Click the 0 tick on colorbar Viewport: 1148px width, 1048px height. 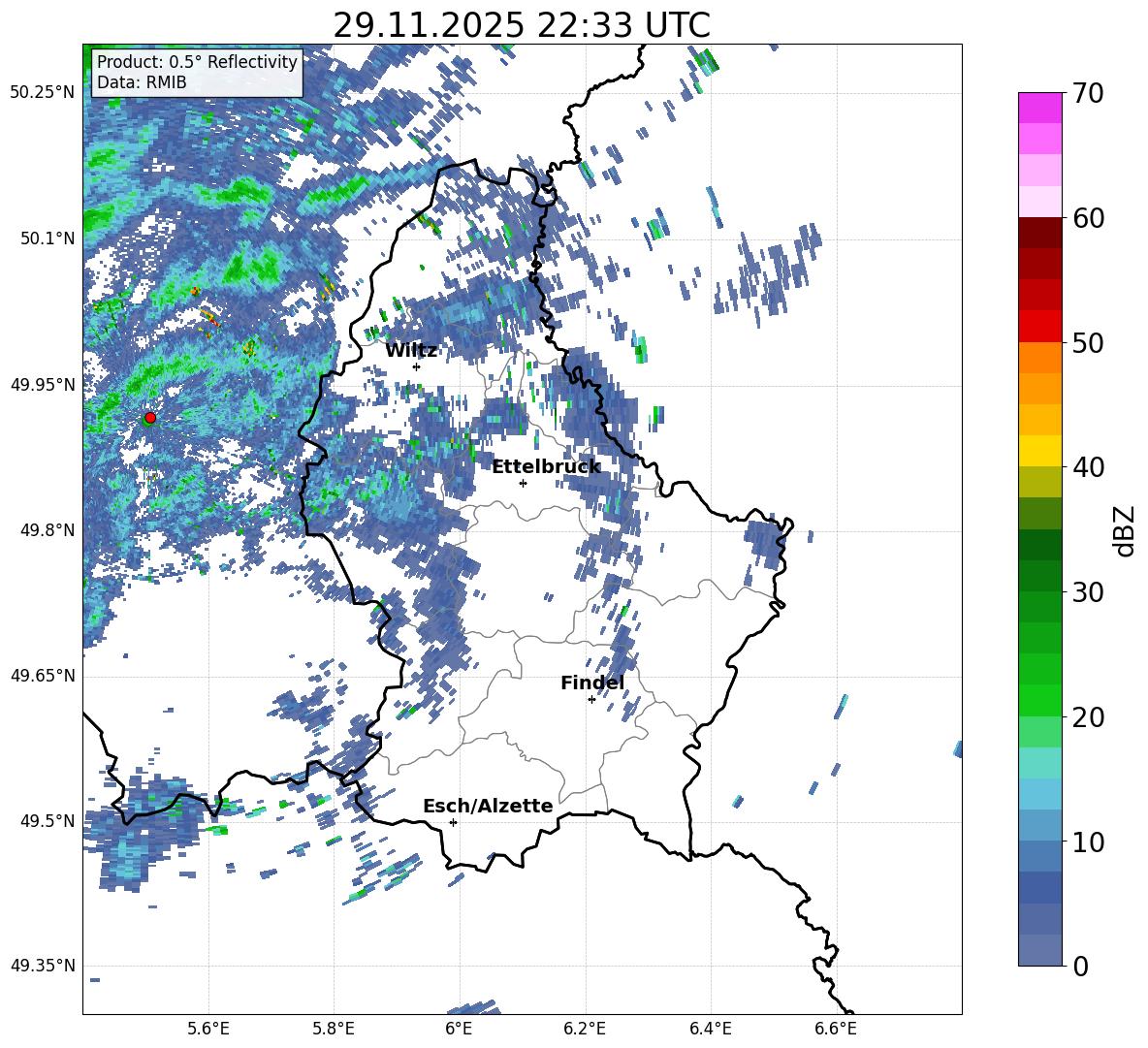tap(1081, 966)
